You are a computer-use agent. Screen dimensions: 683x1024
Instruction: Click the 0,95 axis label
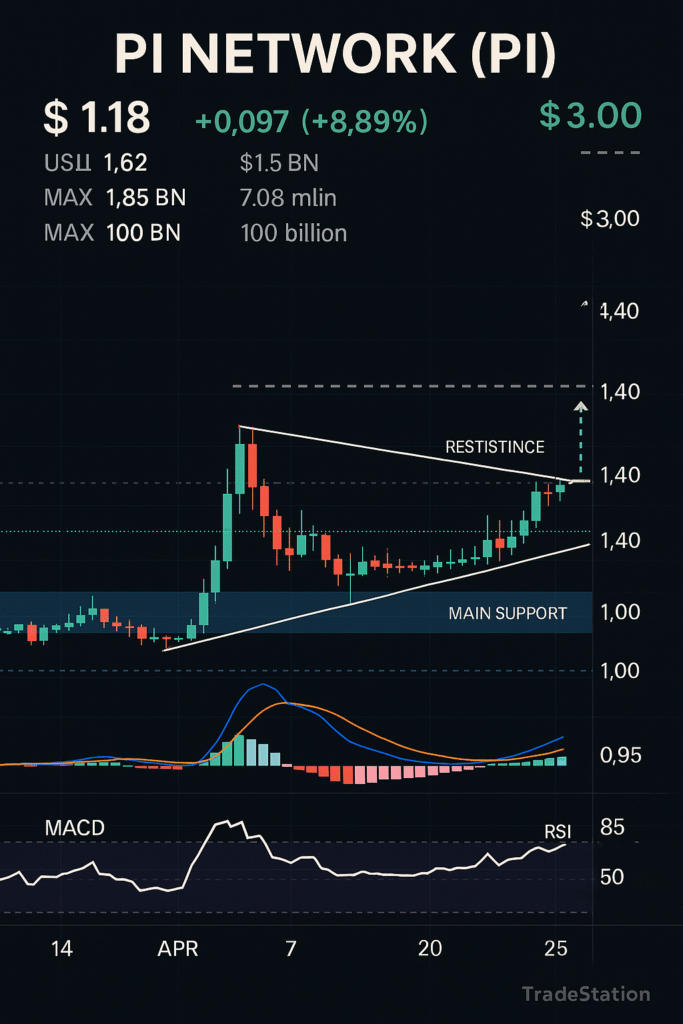(620, 756)
